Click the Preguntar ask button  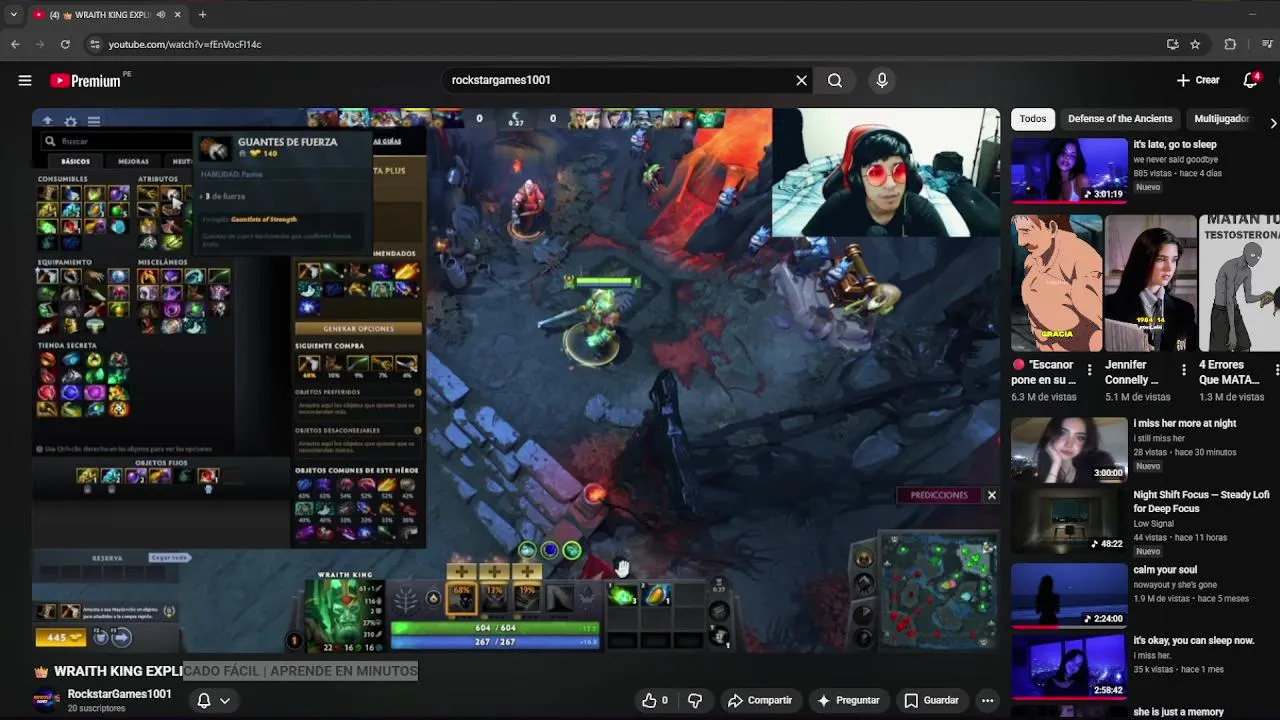coord(848,701)
